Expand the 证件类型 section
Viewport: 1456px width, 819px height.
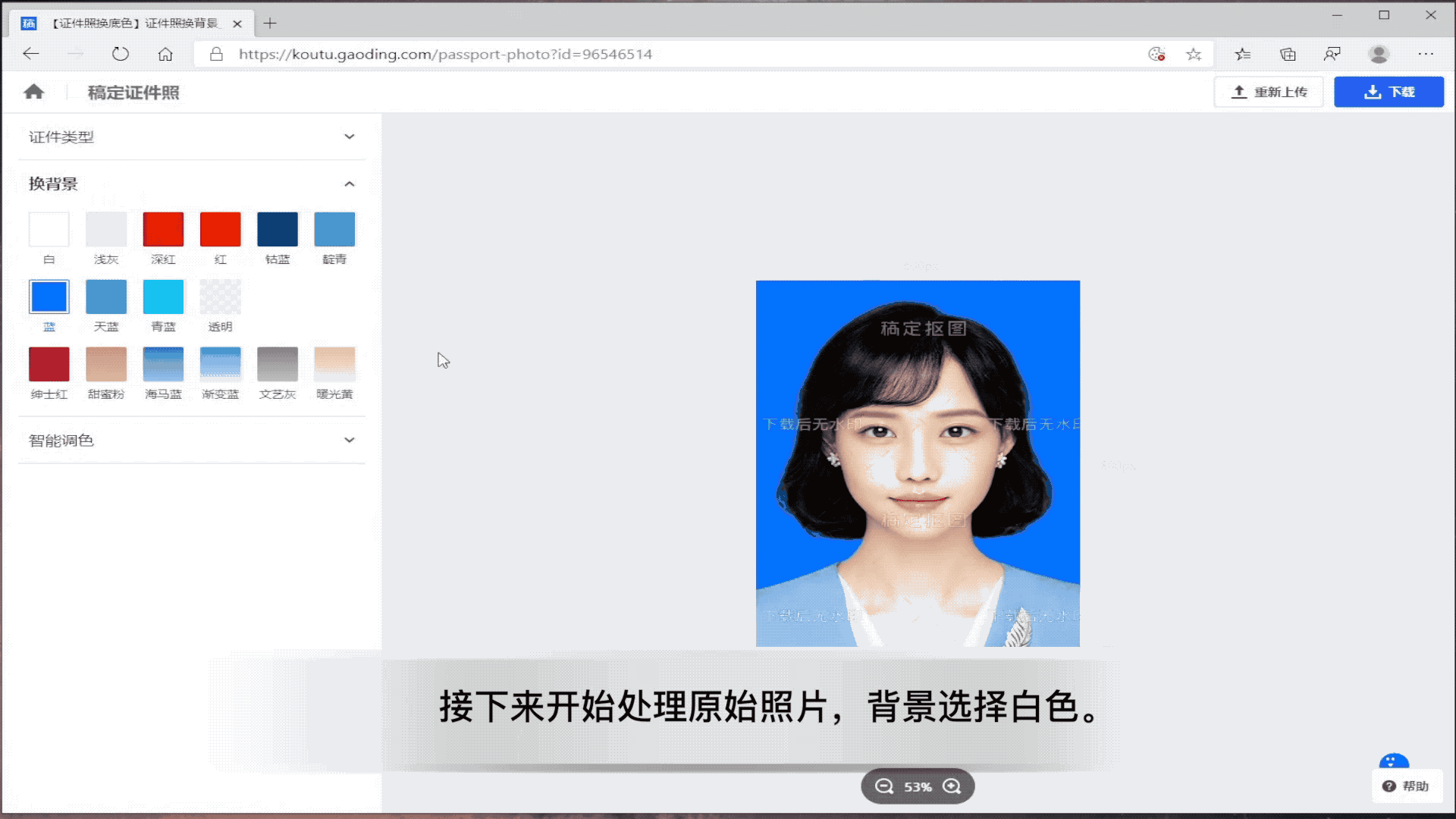(349, 136)
